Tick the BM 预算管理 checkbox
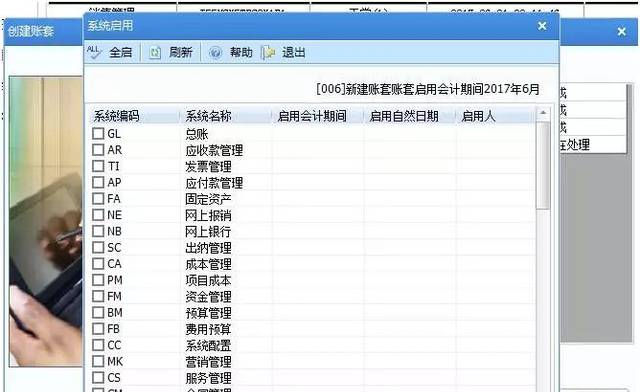Screen dimensions: 640x392 [x=98, y=312]
